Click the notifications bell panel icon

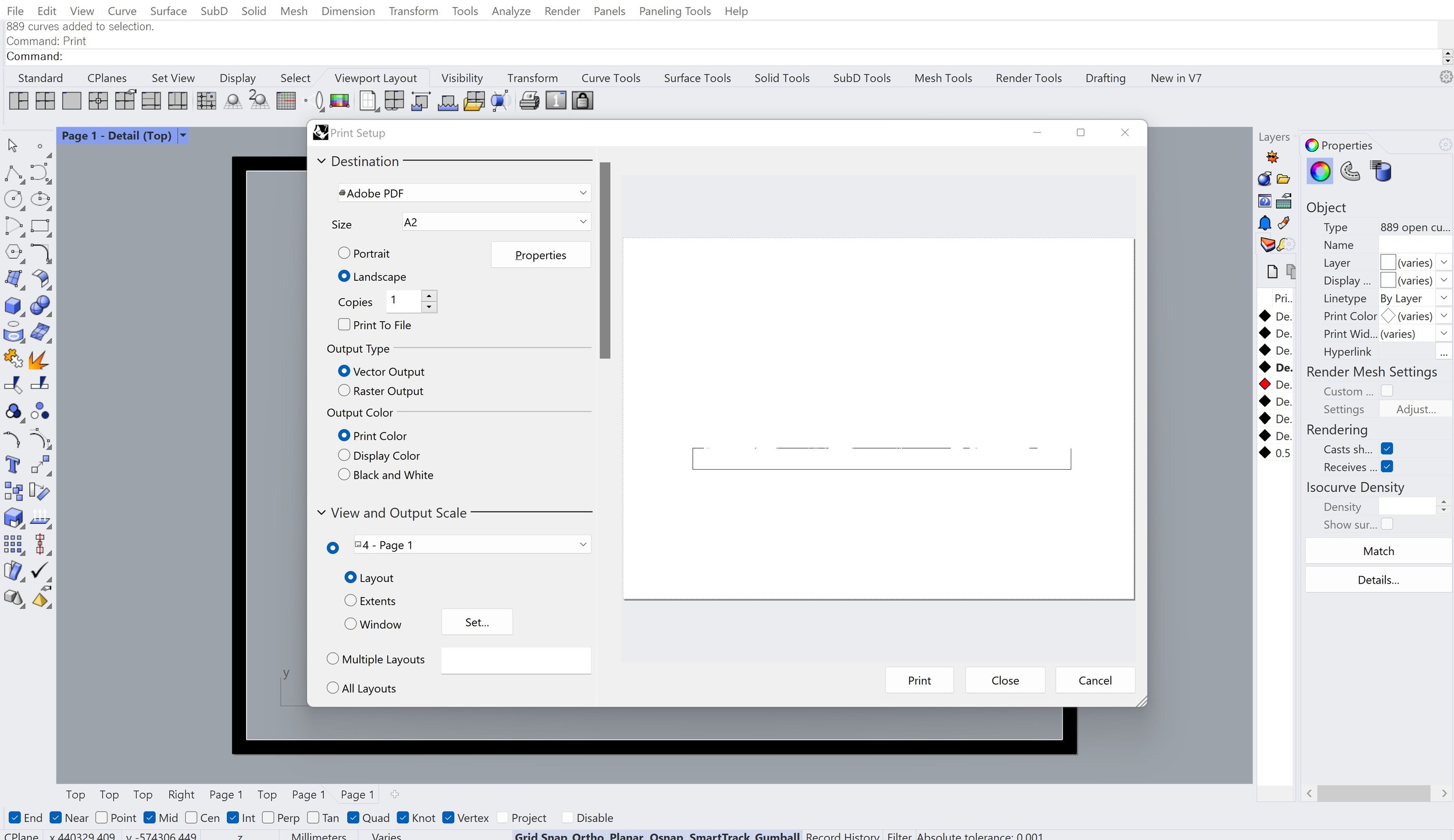point(1264,223)
